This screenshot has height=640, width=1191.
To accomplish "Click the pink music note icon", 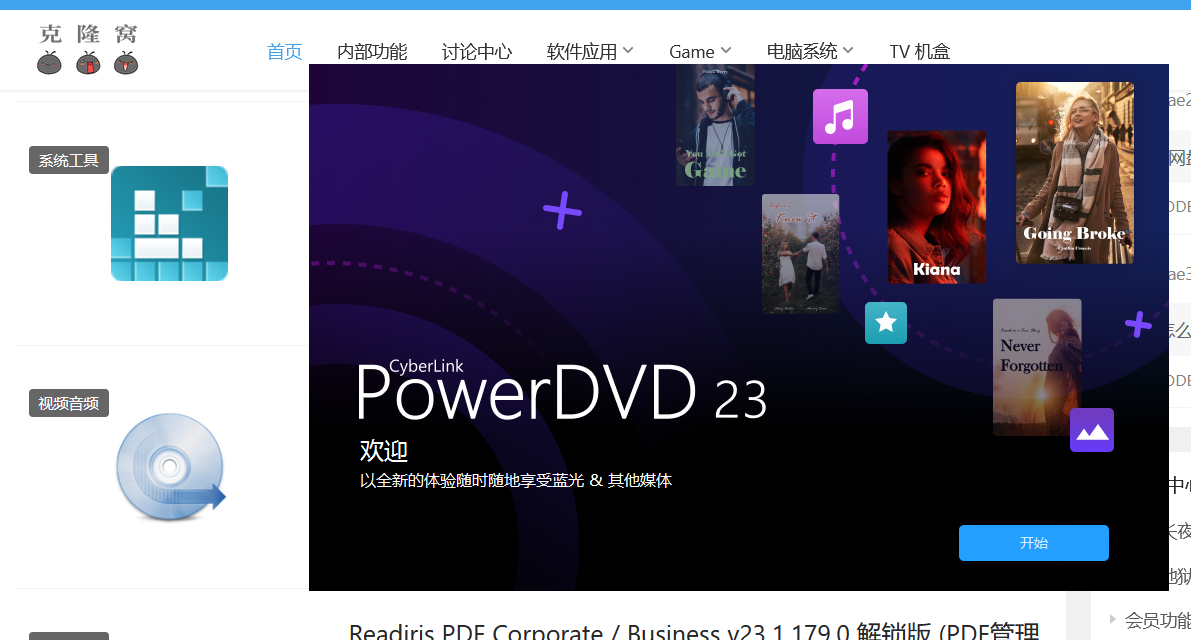I will pos(840,116).
